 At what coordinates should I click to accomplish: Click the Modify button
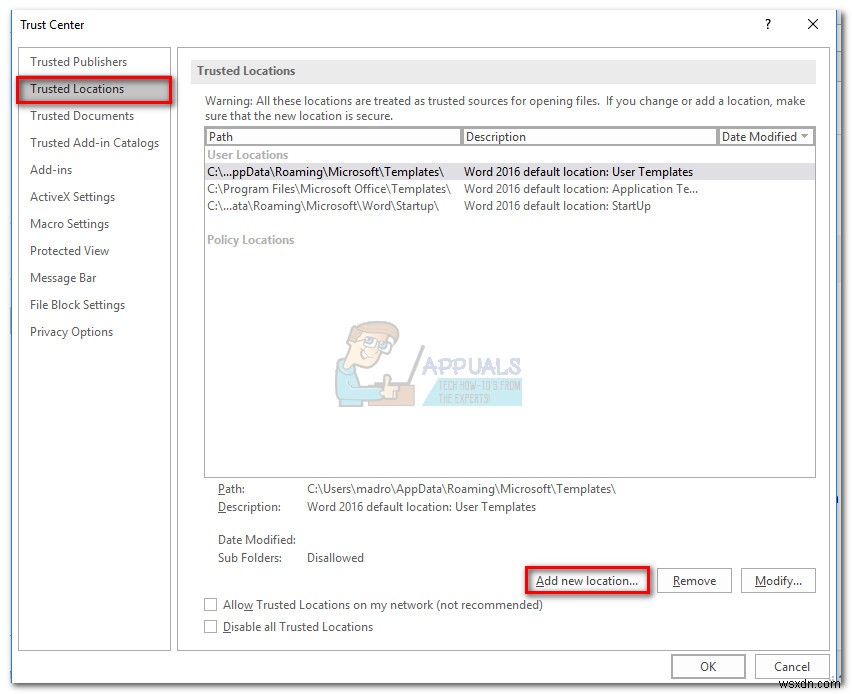pos(778,580)
